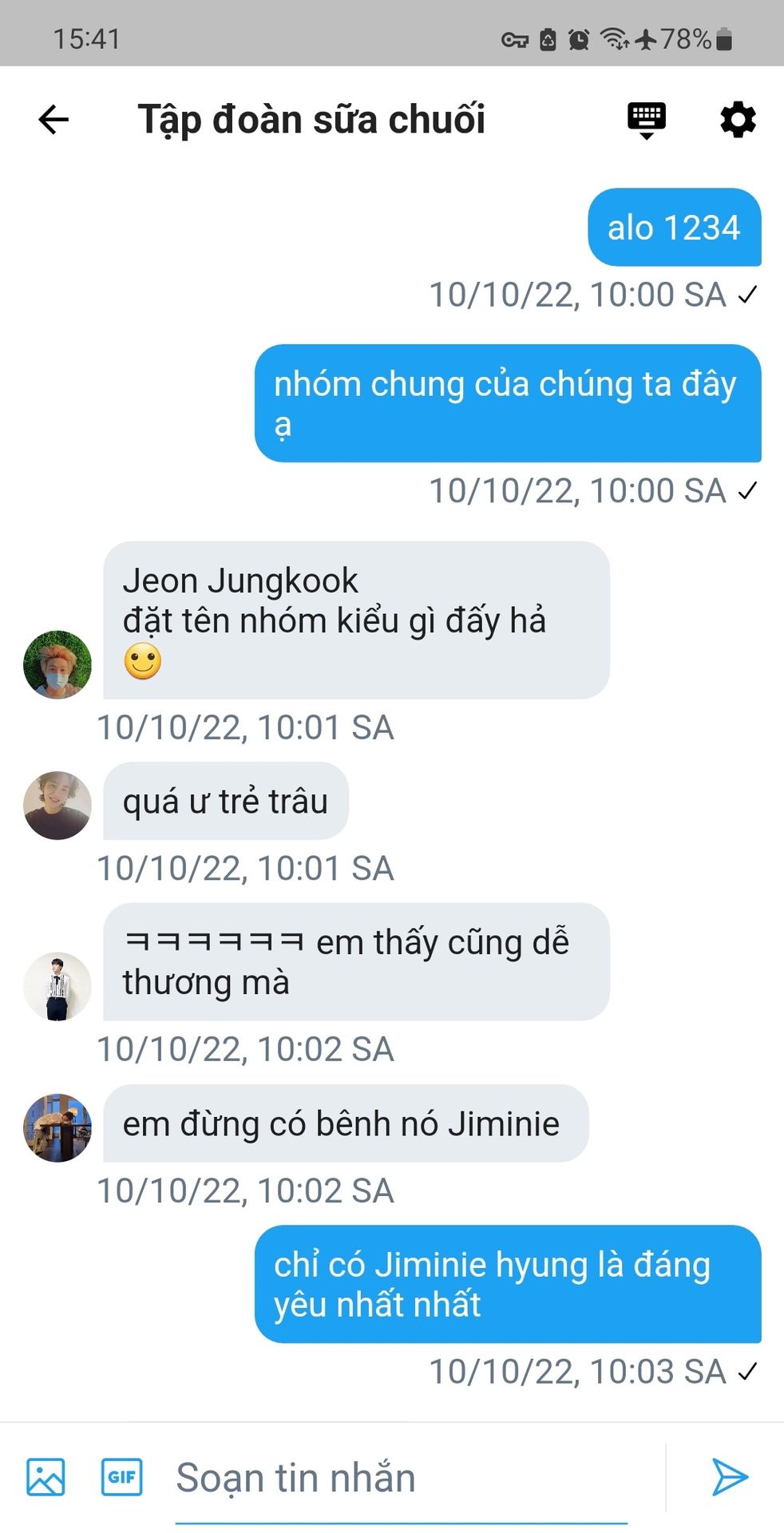Send message with the paper plane icon
Viewport: 784px width, 1533px height.
click(x=730, y=1476)
